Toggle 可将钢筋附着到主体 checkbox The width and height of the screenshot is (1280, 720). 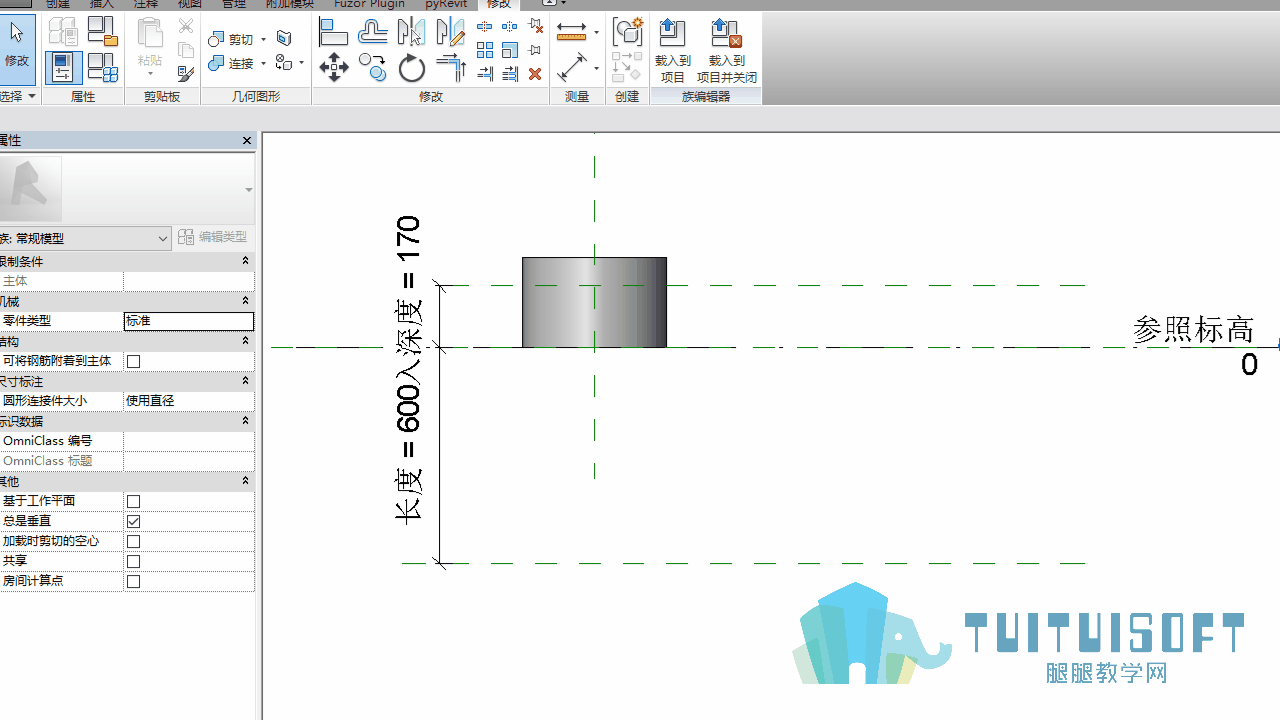(134, 361)
